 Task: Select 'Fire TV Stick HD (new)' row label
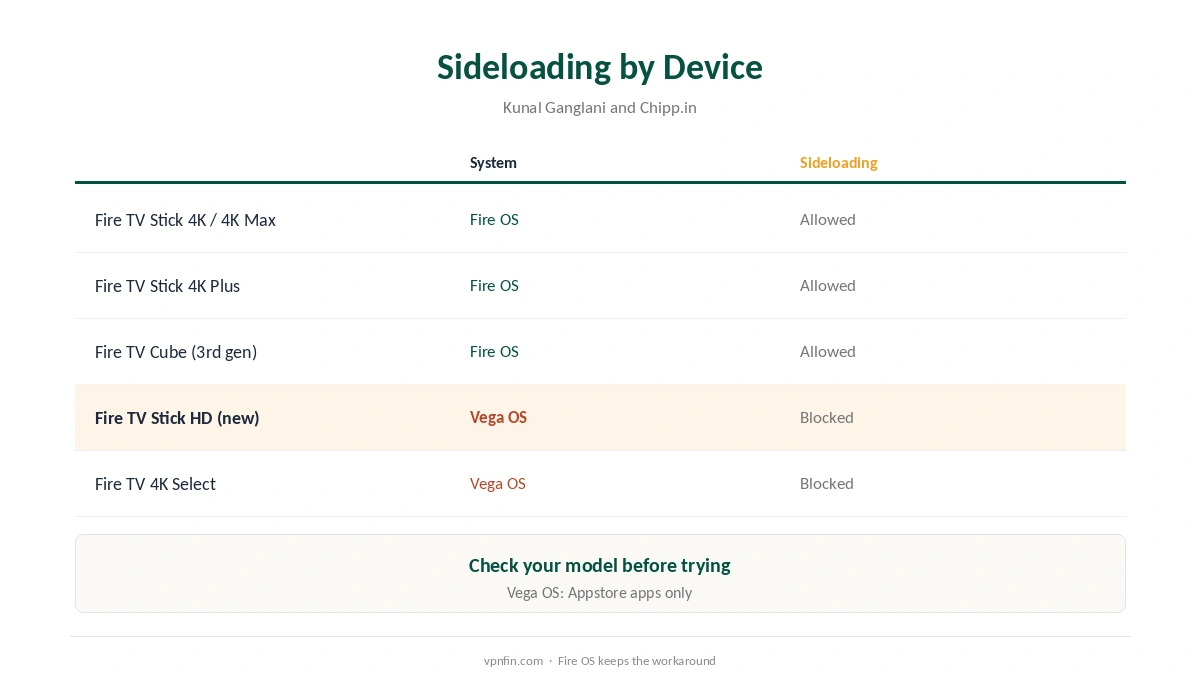pos(177,418)
